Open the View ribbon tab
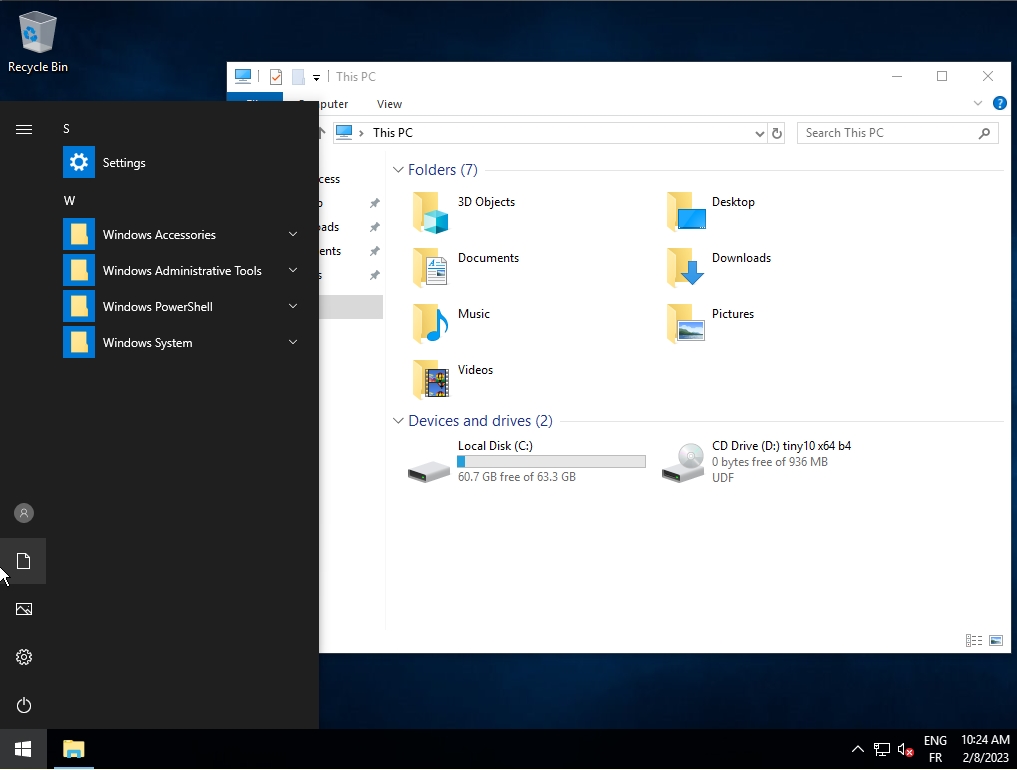Screen dimensions: 1017x770 (389, 104)
